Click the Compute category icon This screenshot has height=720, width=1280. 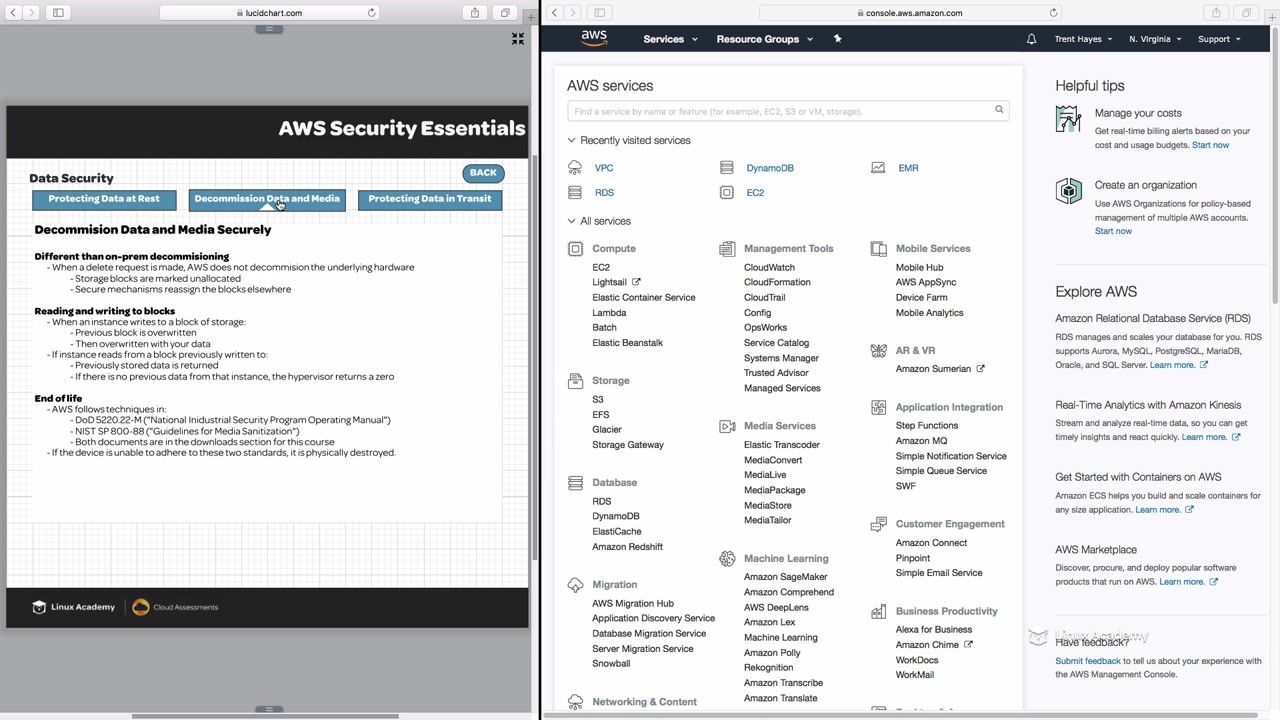click(575, 249)
